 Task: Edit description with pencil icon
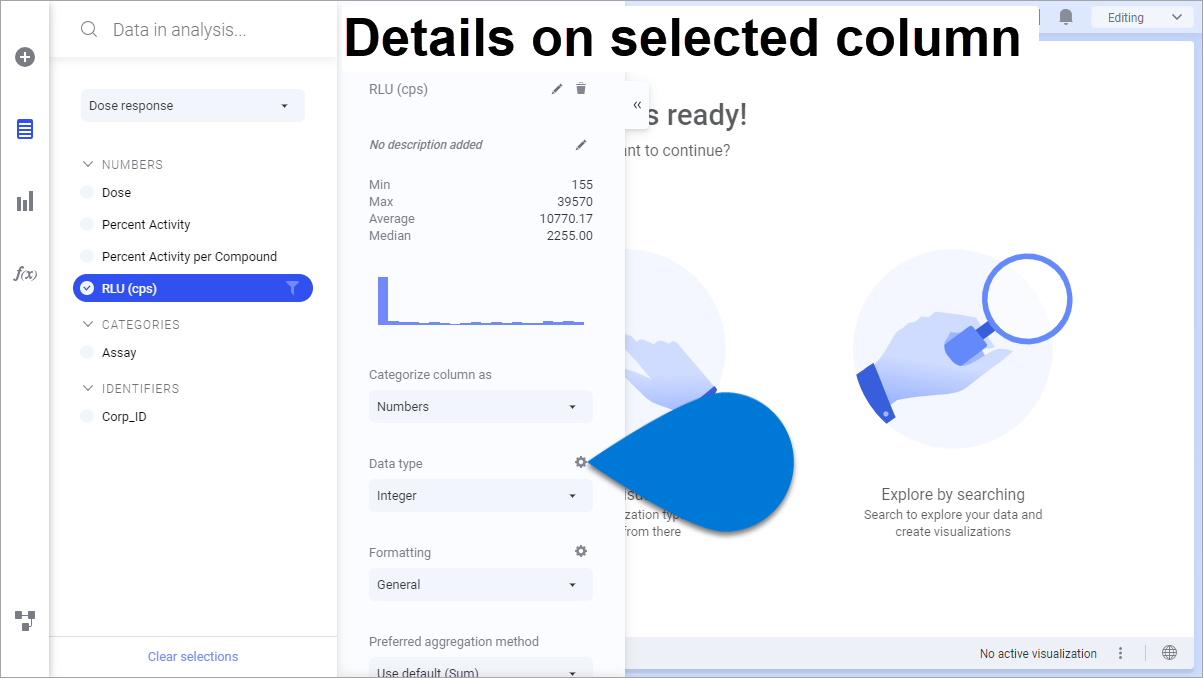[581, 145]
